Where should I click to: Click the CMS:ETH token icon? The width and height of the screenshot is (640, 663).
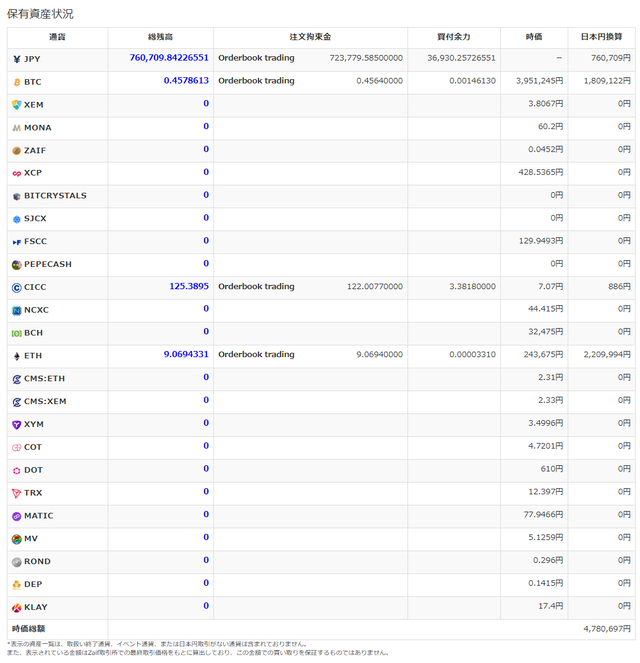coord(16,379)
